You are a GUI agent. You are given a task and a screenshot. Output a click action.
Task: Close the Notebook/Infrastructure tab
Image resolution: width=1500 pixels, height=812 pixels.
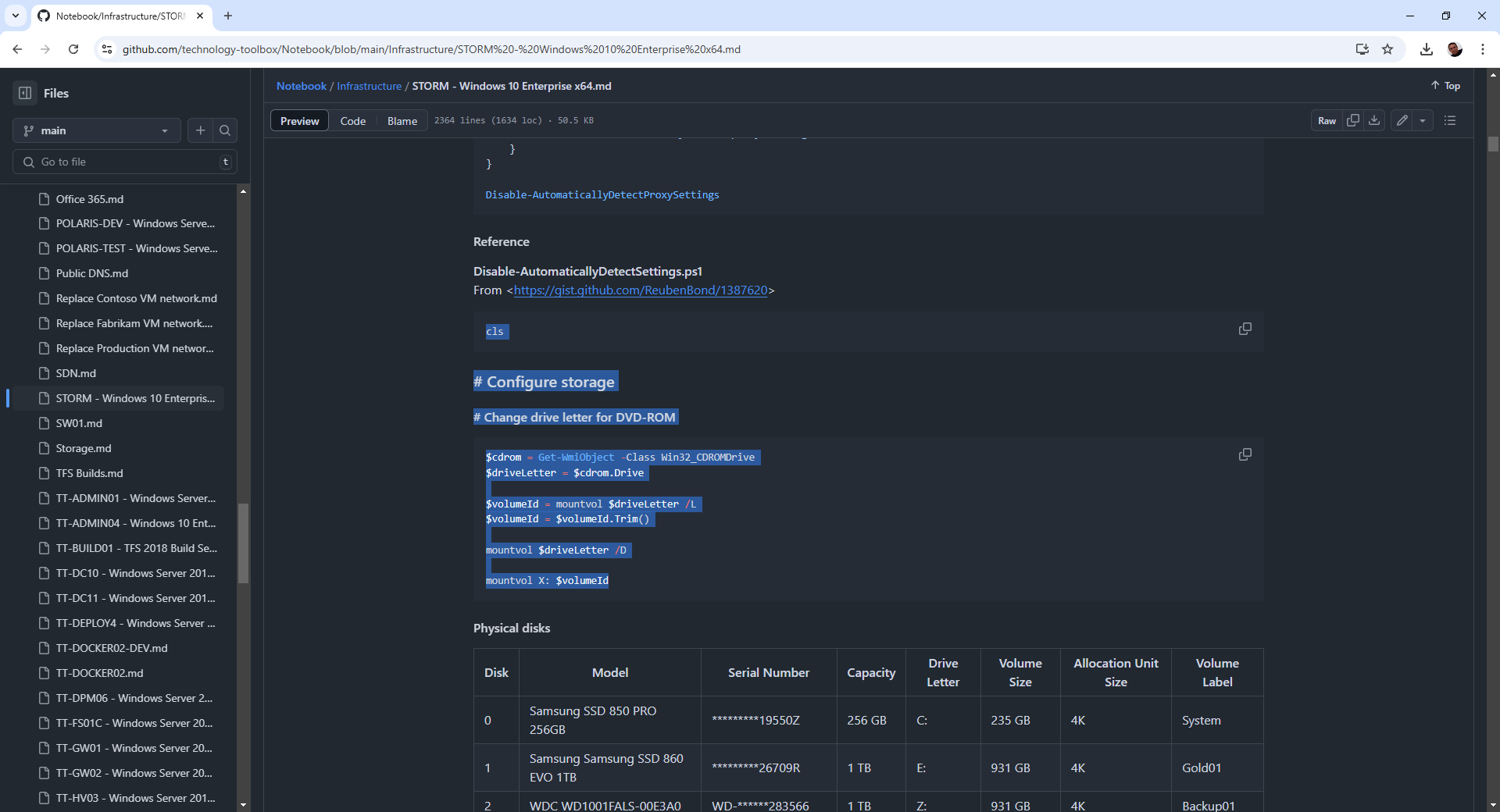pos(200,16)
